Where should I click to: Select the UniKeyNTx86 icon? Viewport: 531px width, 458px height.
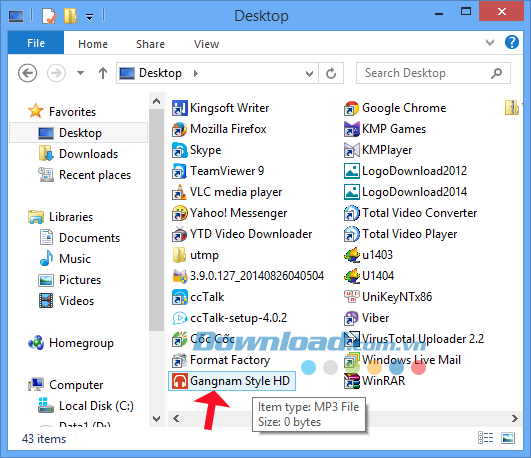pos(352,297)
